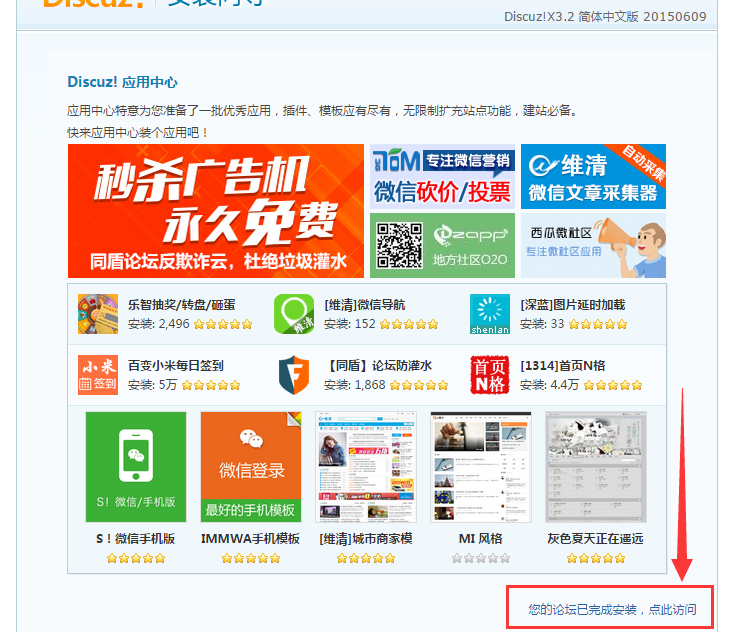This screenshot has width=735, height=632.
Task: Select the 百变小米每日签到 icon
Action: [x=97, y=375]
